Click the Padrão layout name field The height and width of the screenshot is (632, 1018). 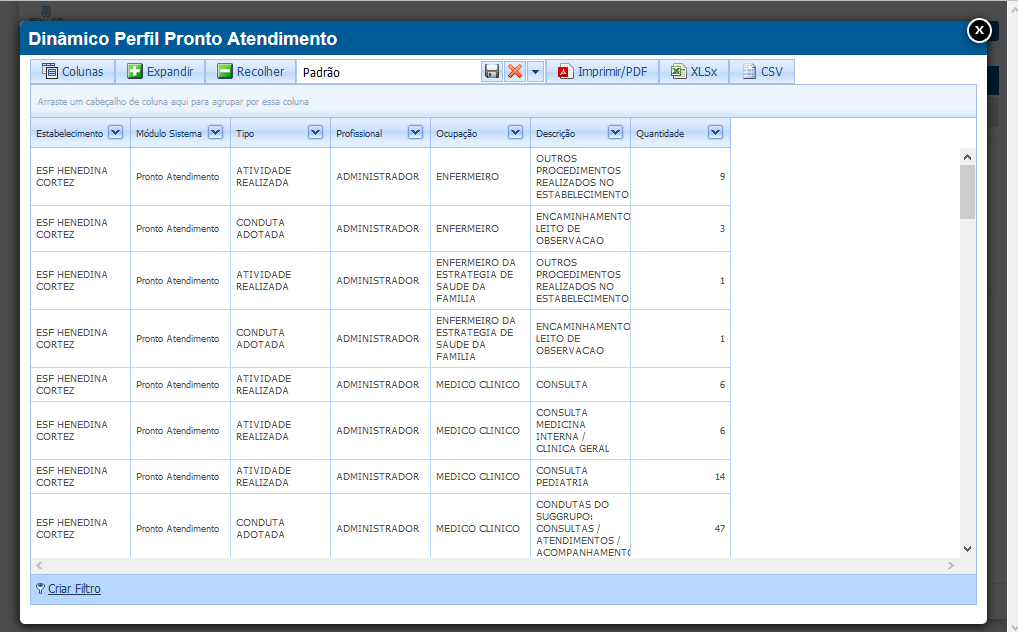coord(390,72)
